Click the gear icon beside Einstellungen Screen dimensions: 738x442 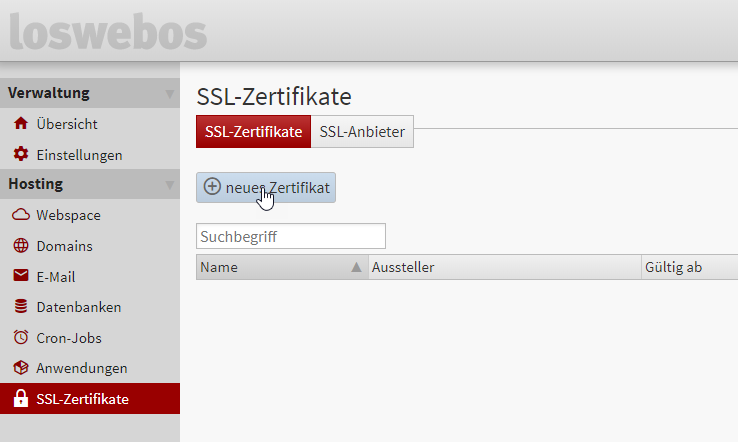pyautogui.click(x=20, y=155)
